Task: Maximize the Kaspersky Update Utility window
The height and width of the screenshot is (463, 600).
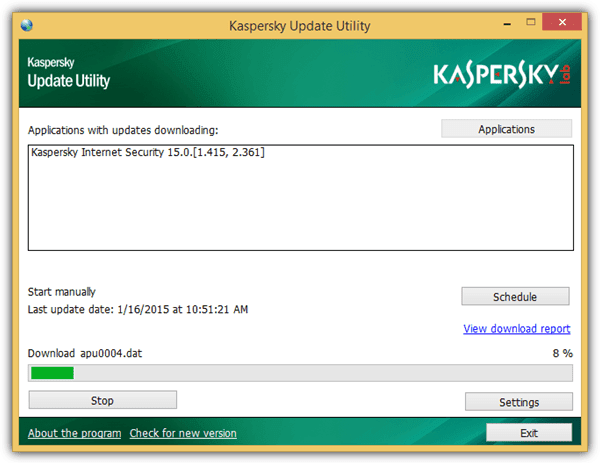Action: pyautogui.click(x=531, y=22)
